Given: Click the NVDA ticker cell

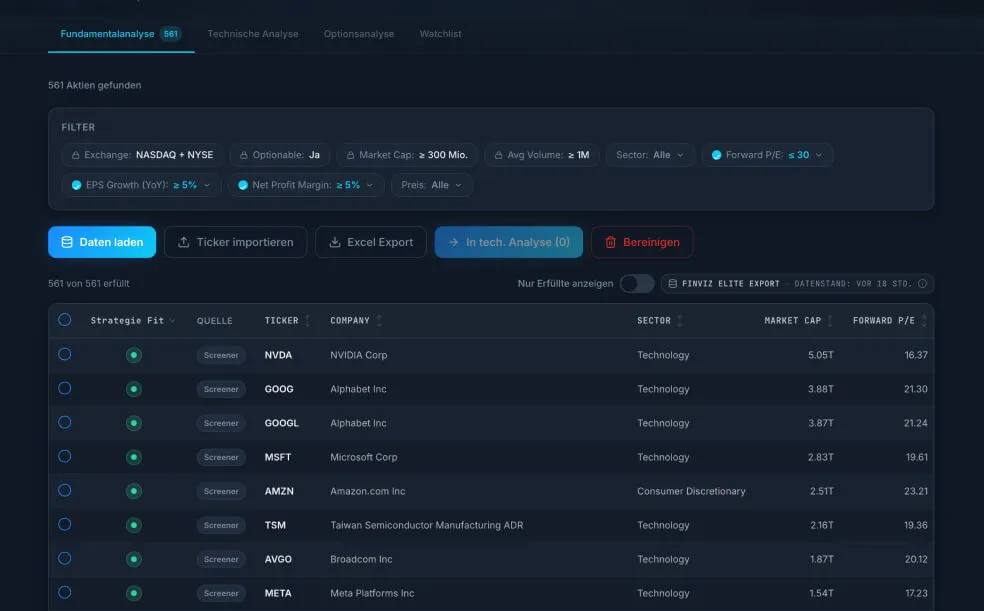Looking at the screenshot, I should pos(278,355).
